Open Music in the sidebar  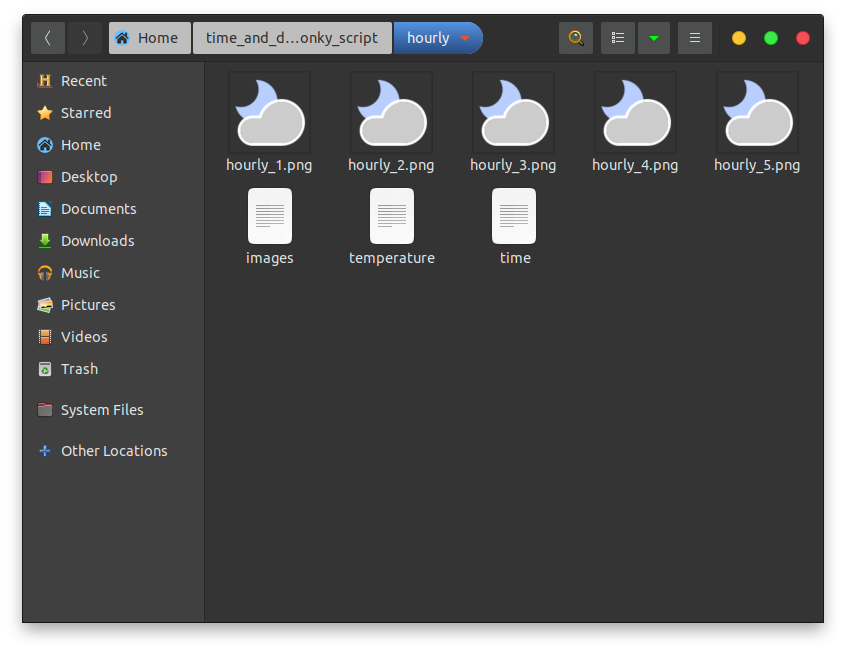(113, 273)
